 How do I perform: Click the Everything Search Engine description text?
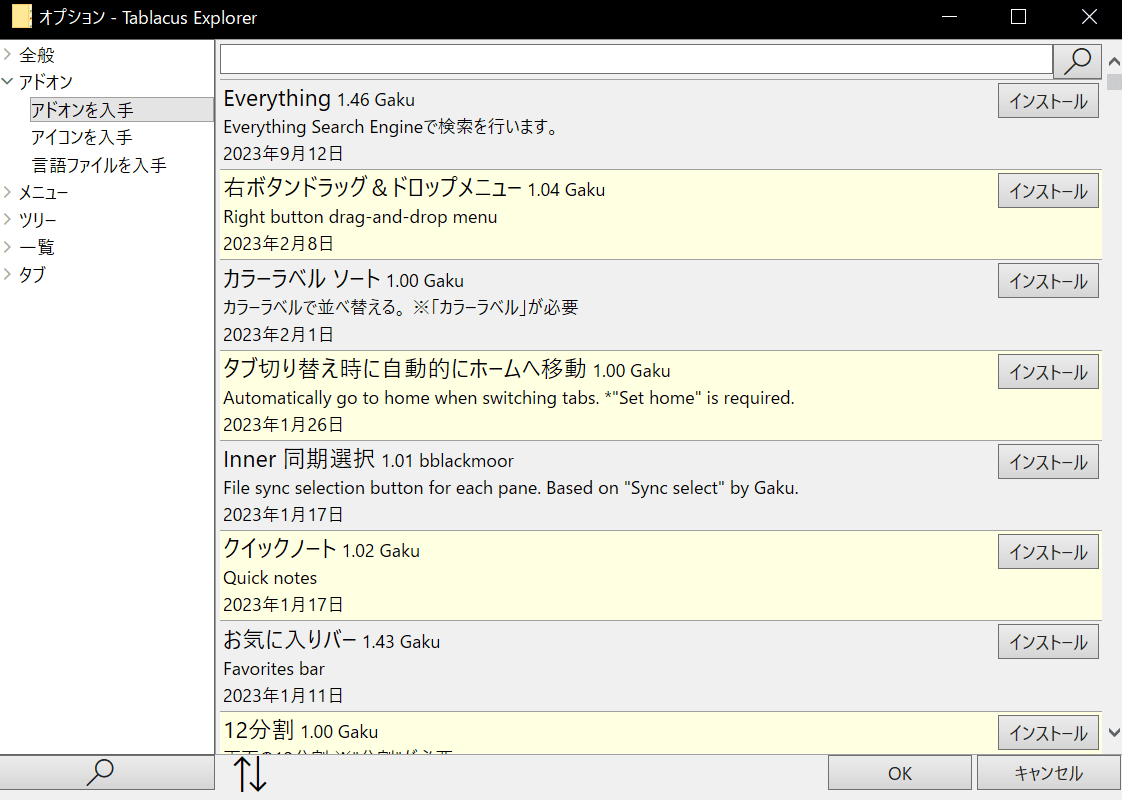[391, 127]
